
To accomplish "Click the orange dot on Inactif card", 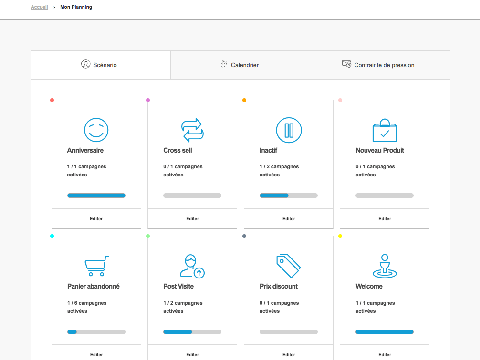I will [244, 100].
